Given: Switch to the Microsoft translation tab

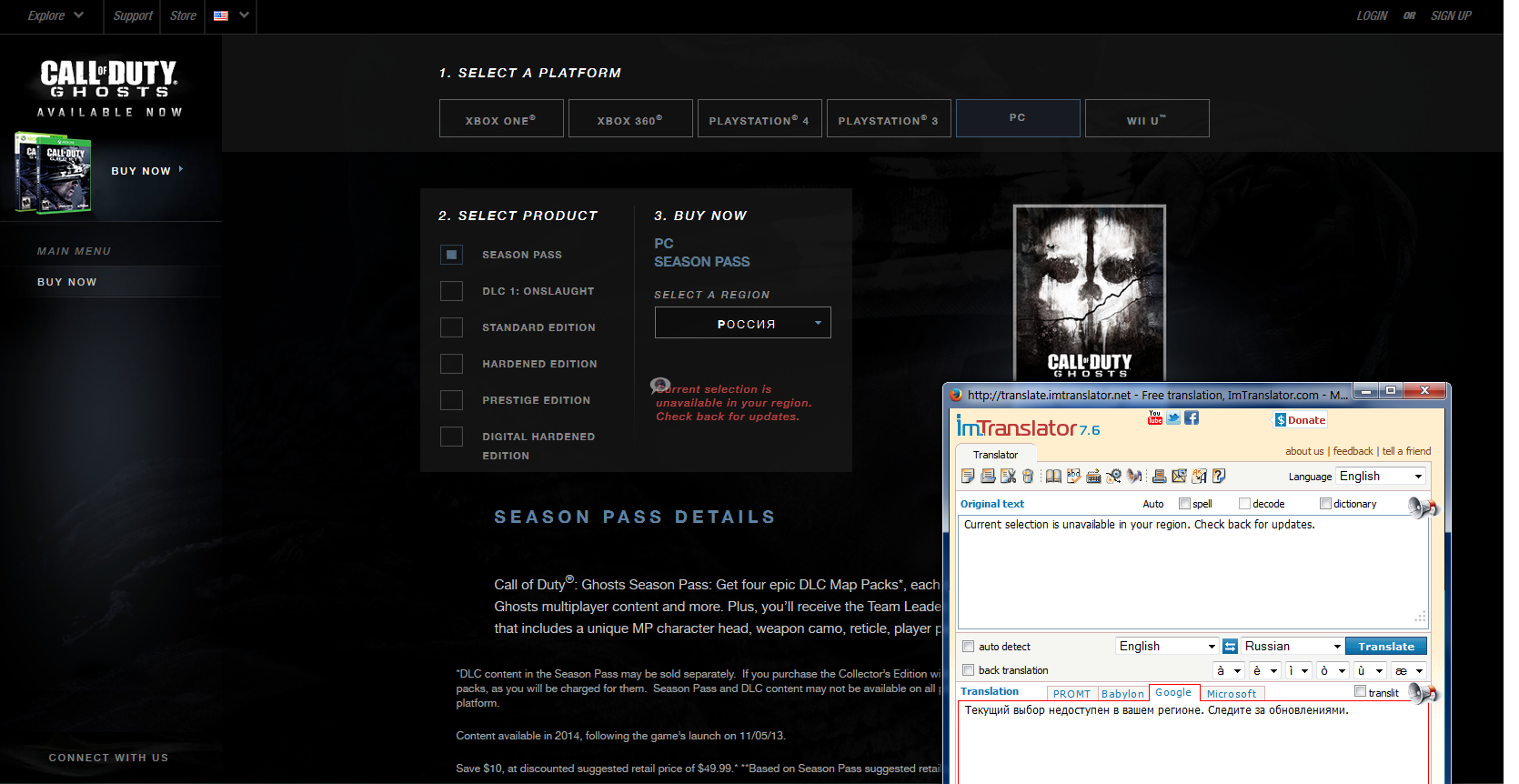Looking at the screenshot, I should pyautogui.click(x=1232, y=693).
